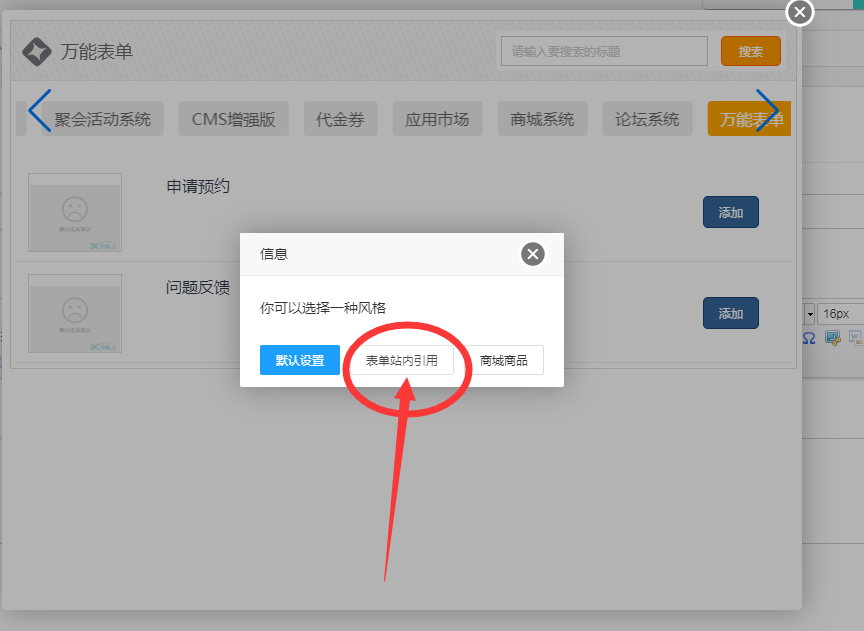Click the 申请预约 title text
864x631 pixels.
click(x=198, y=186)
